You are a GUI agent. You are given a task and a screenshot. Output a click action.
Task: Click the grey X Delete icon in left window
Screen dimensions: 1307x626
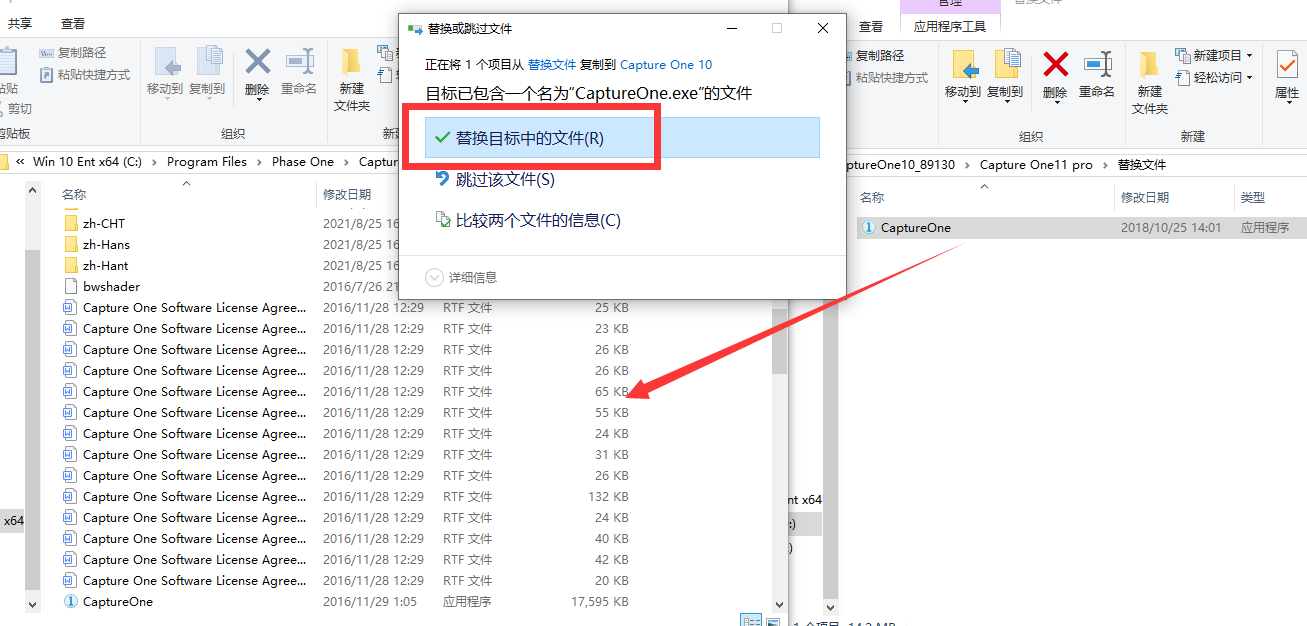tap(258, 62)
